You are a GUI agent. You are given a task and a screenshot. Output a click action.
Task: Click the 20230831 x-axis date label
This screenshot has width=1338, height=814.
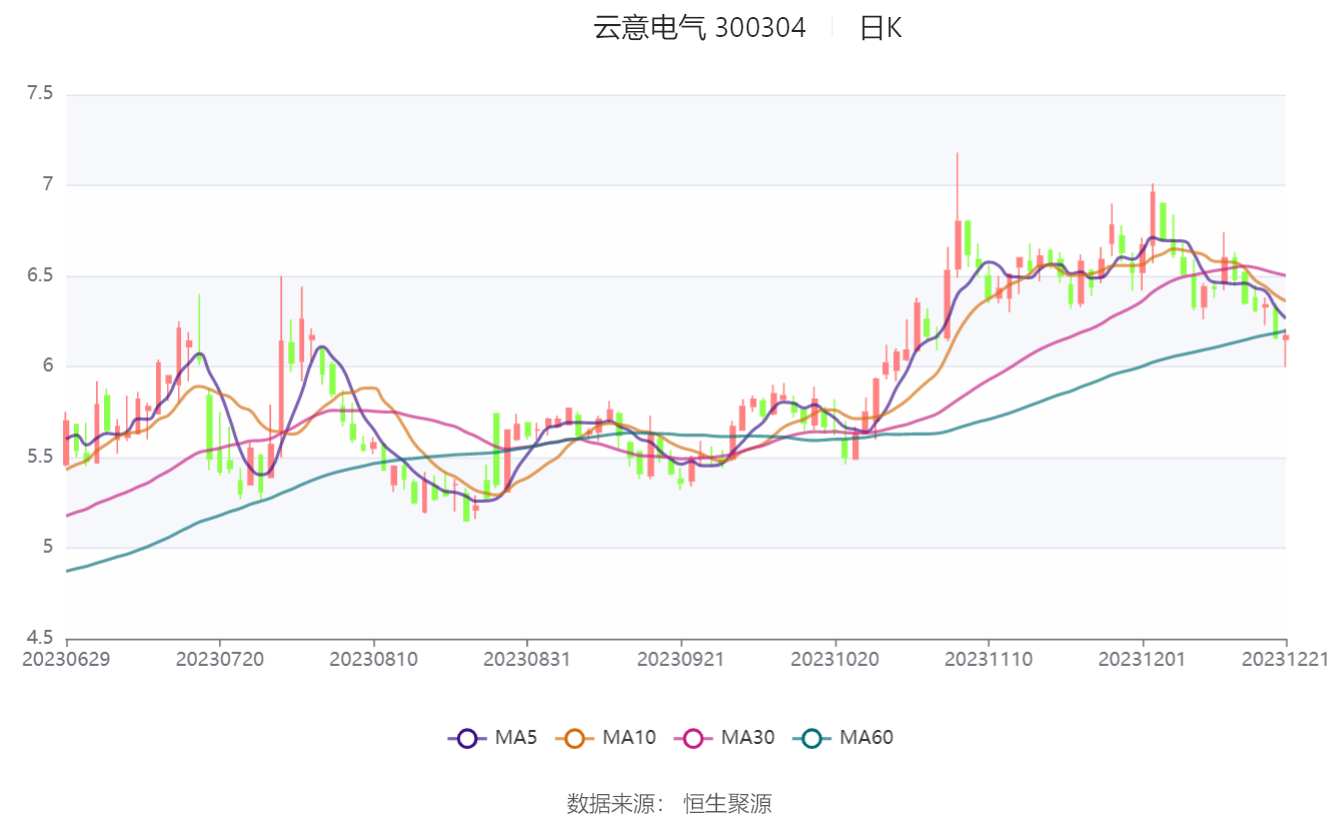[527, 661]
